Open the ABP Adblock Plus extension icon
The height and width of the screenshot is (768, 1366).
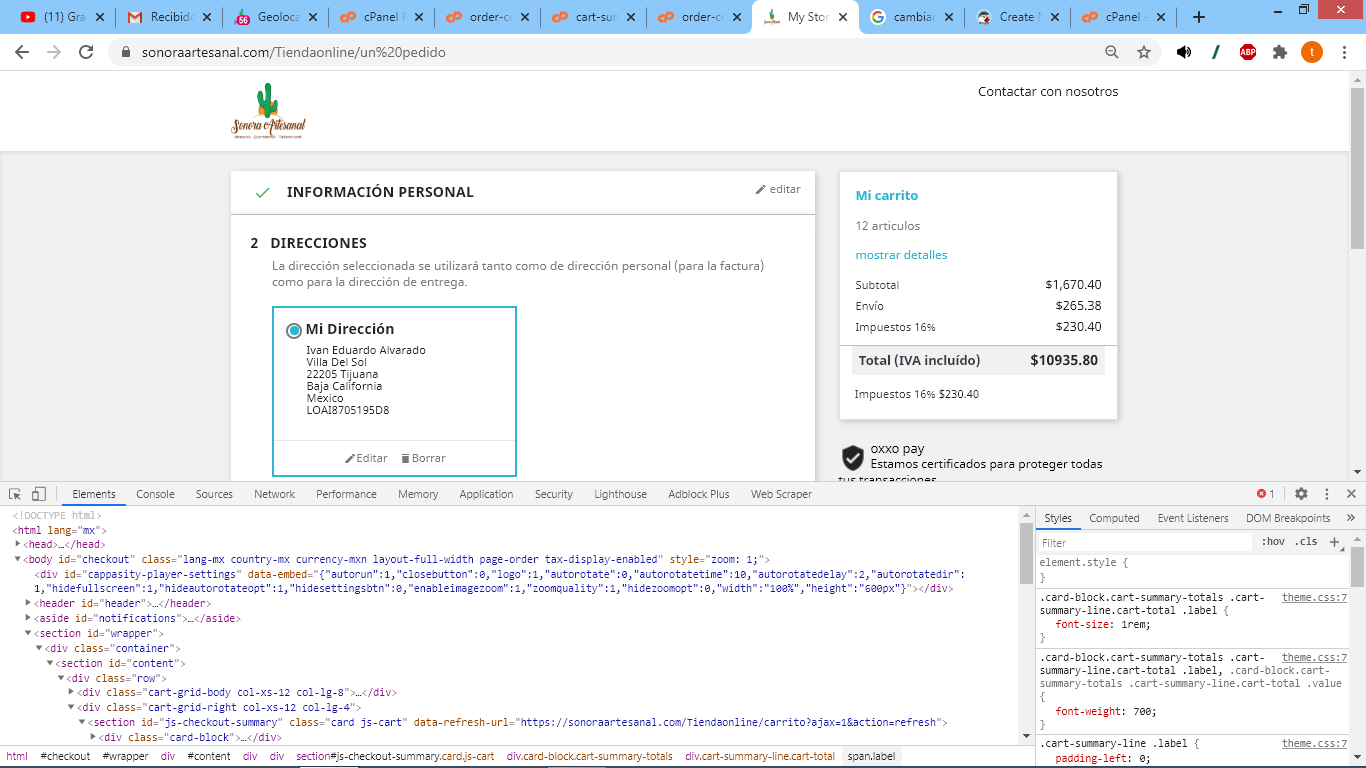(x=1248, y=52)
